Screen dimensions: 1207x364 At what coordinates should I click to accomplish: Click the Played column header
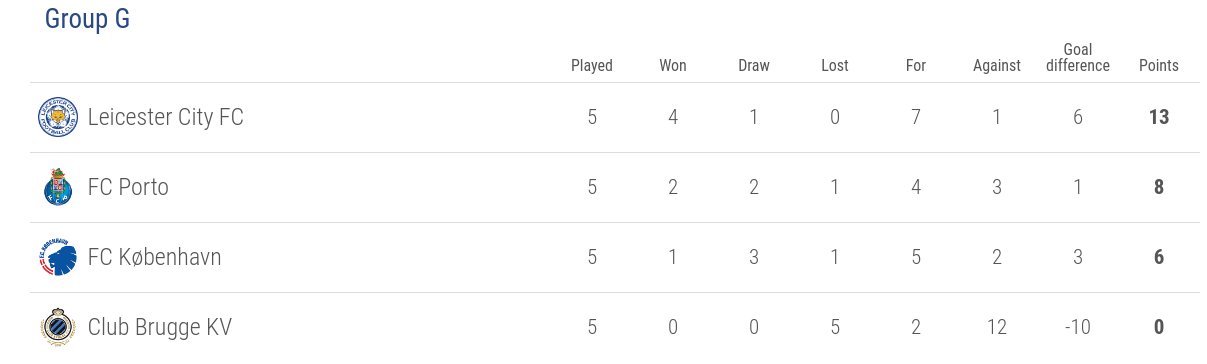pyautogui.click(x=592, y=66)
